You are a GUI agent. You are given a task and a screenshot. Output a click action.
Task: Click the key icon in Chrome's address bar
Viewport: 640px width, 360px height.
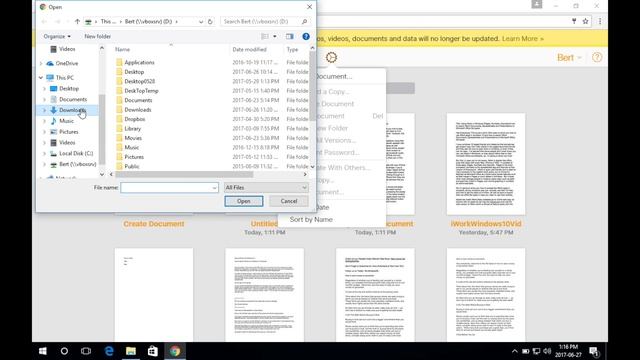coord(574,21)
